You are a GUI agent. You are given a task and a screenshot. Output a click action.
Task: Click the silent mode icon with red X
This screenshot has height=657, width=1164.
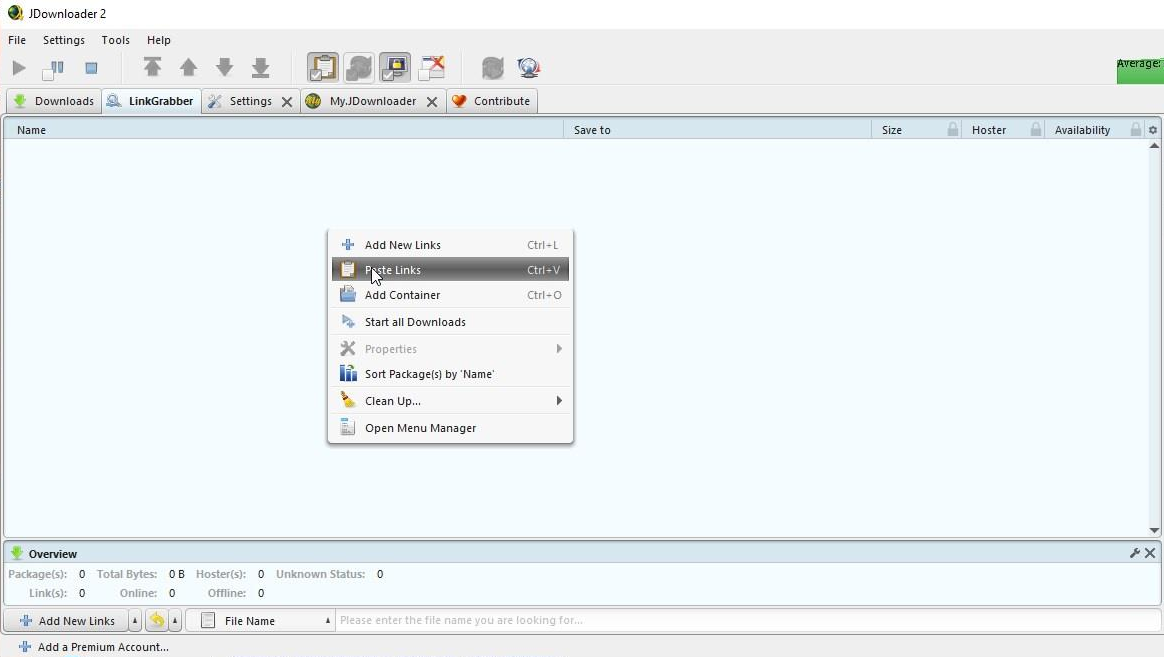(431, 68)
